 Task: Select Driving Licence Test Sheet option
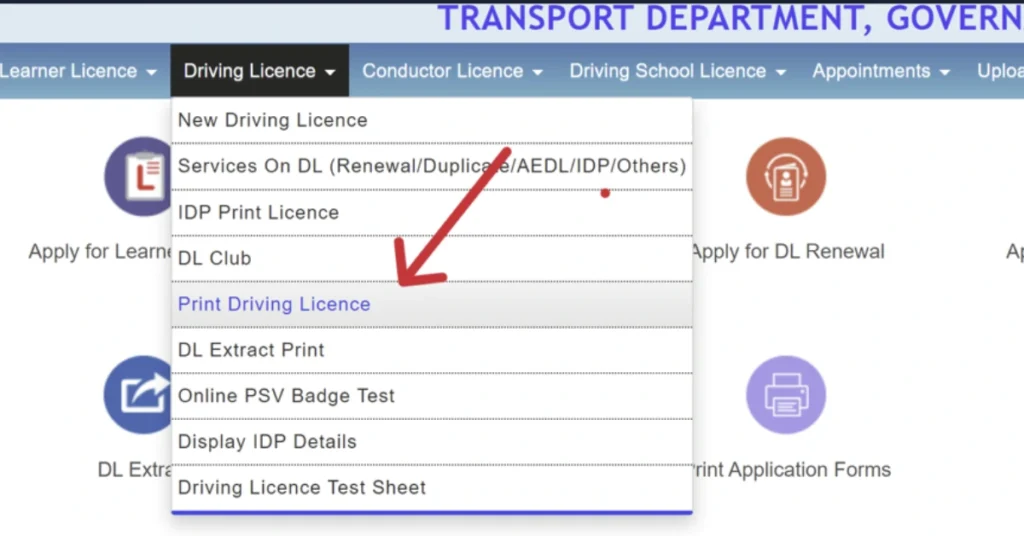[302, 488]
